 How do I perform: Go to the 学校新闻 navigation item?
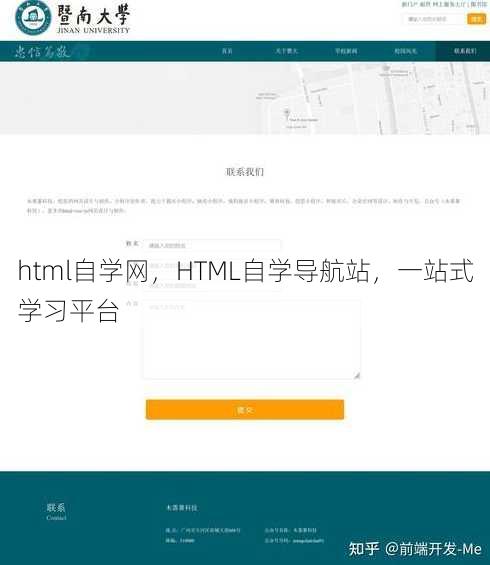(x=346, y=51)
